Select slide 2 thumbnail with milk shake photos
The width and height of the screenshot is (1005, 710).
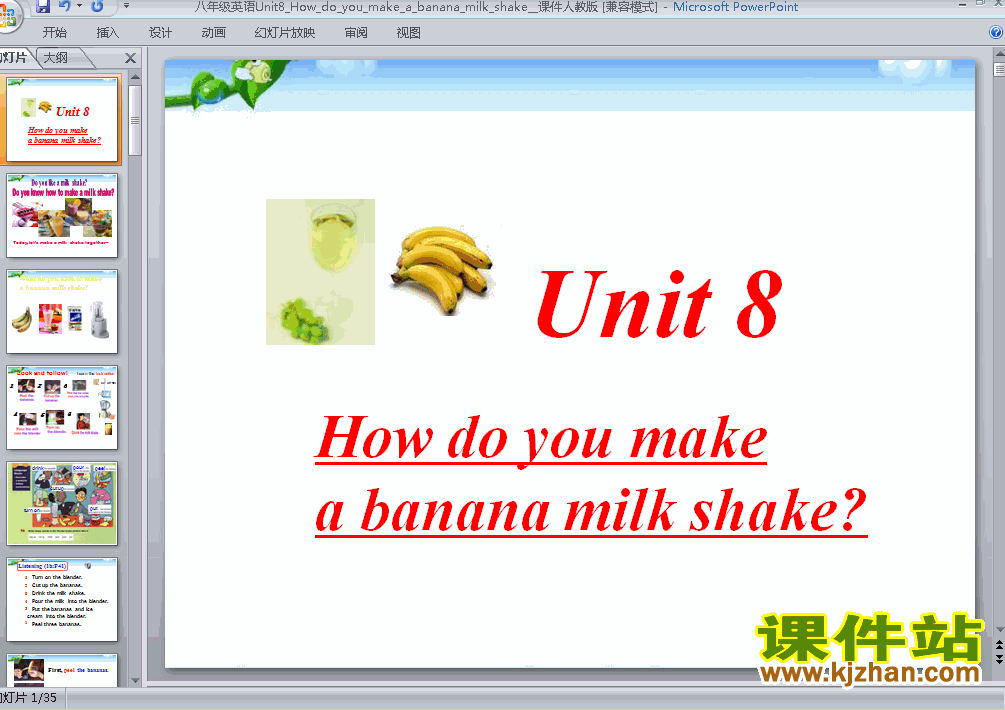[x=62, y=215]
